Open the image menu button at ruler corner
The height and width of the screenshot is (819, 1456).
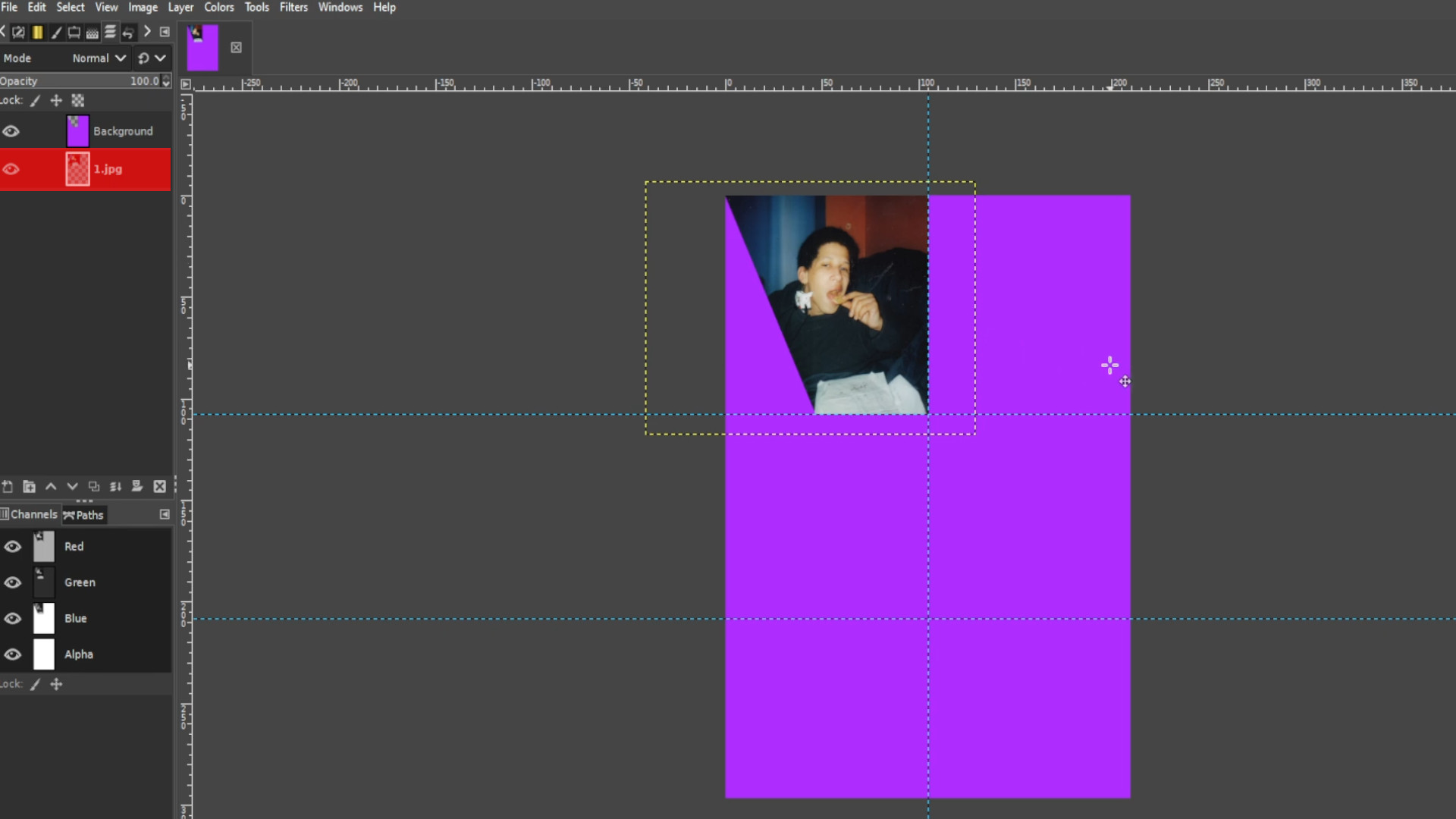pos(186,84)
